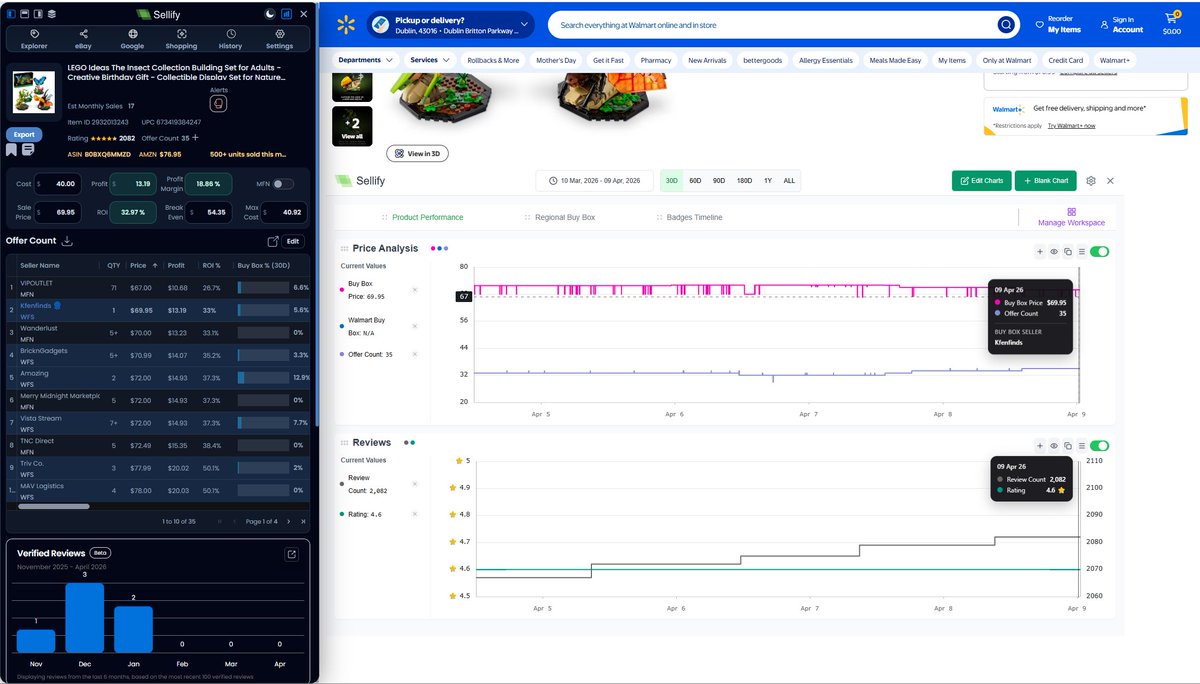Toggle Price Analysis eye visibility icon
Image resolution: width=1200 pixels, height=684 pixels.
coord(1054,252)
